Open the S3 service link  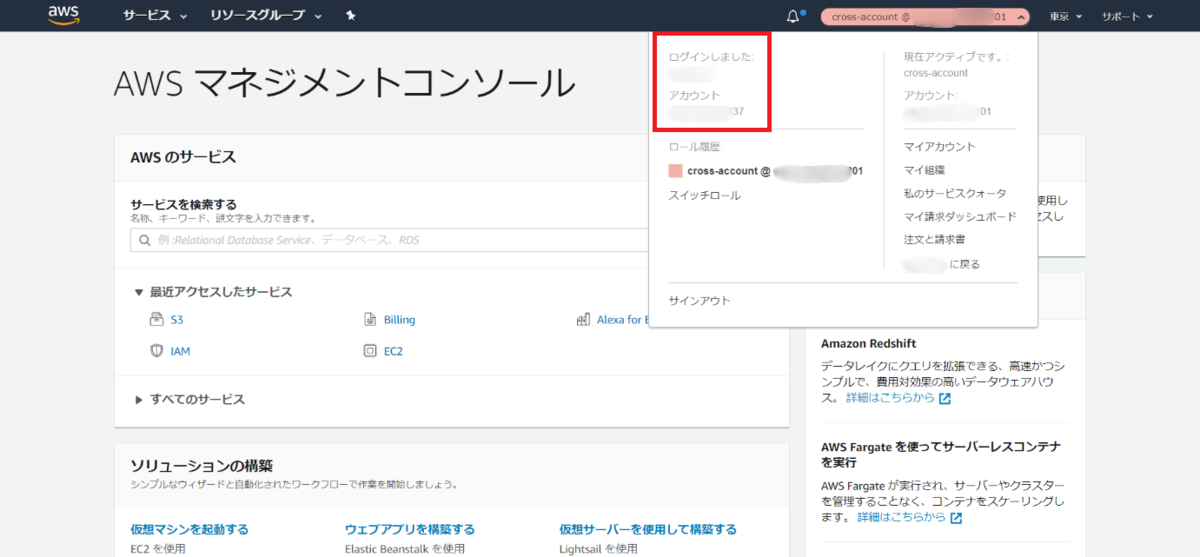[176, 320]
